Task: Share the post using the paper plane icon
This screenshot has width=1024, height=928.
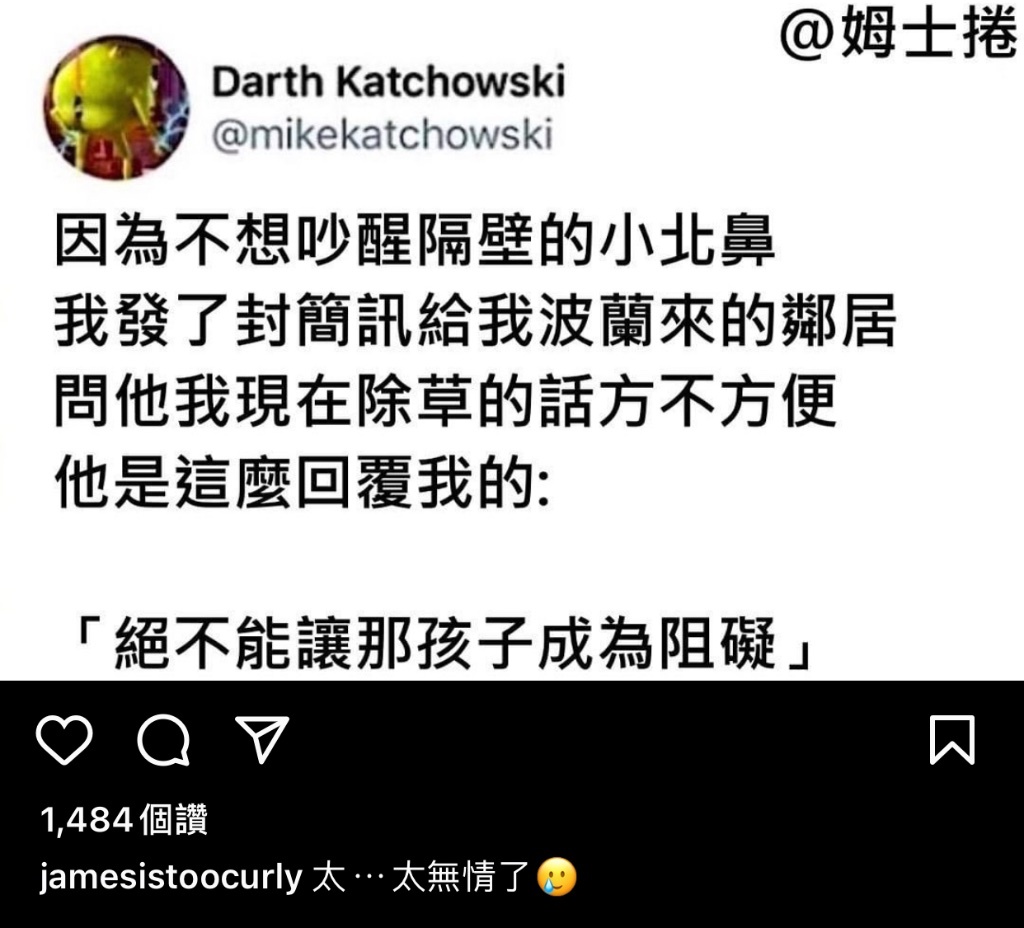Action: [262, 739]
